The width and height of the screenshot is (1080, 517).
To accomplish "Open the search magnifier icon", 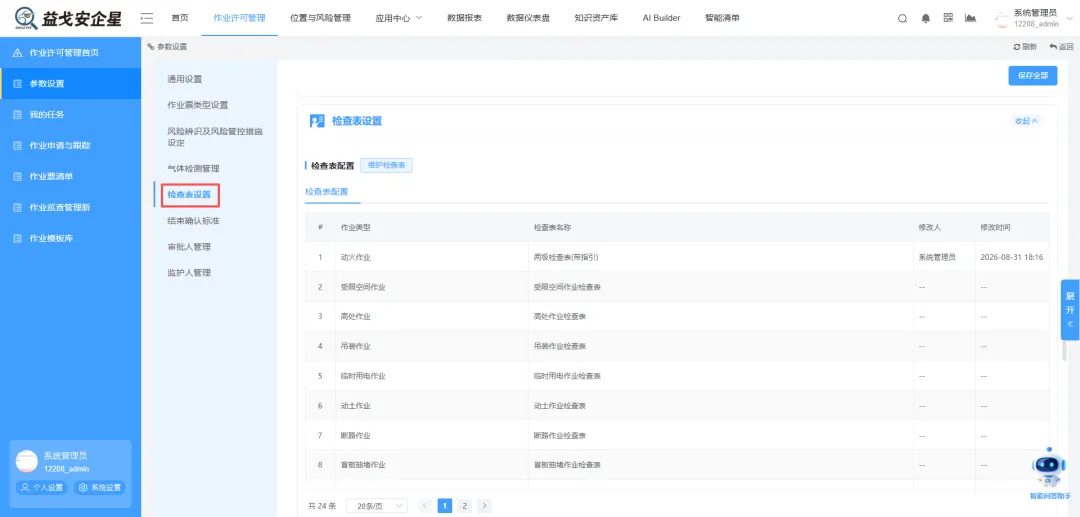I will (x=902, y=19).
